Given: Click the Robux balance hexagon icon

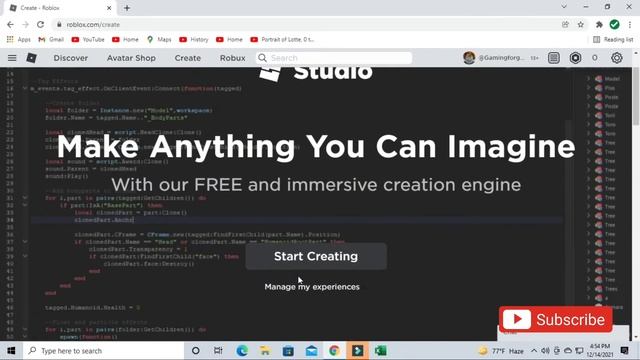Looking at the screenshot, I should (575, 58).
